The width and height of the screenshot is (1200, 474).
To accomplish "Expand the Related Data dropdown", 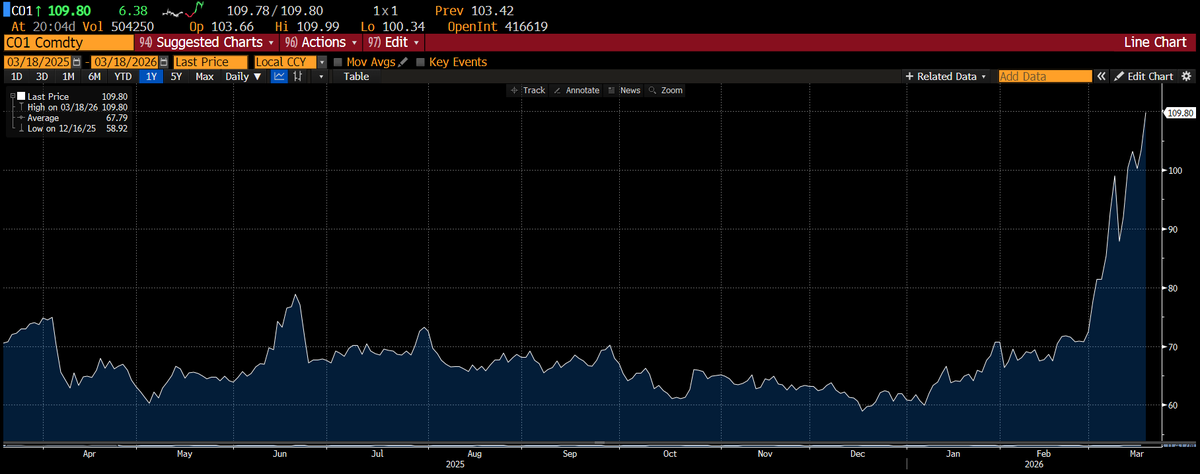I will coord(946,76).
